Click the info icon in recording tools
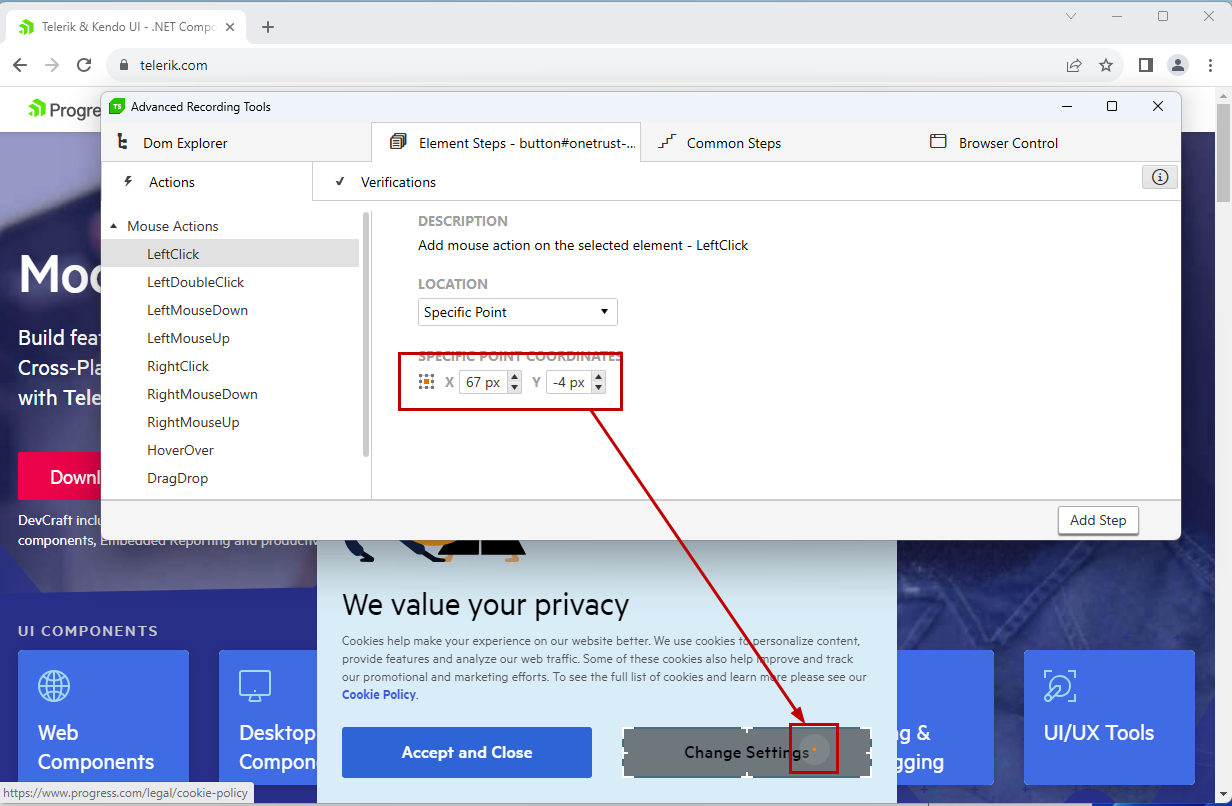 click(x=1160, y=177)
